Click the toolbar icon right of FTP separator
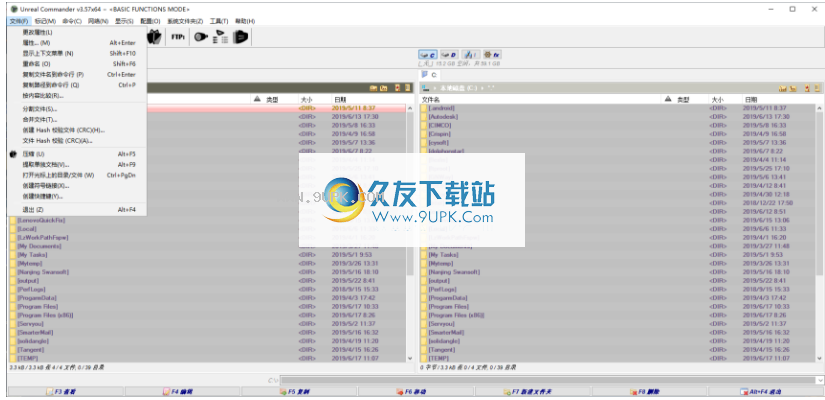The image size is (825, 400). tap(200, 37)
